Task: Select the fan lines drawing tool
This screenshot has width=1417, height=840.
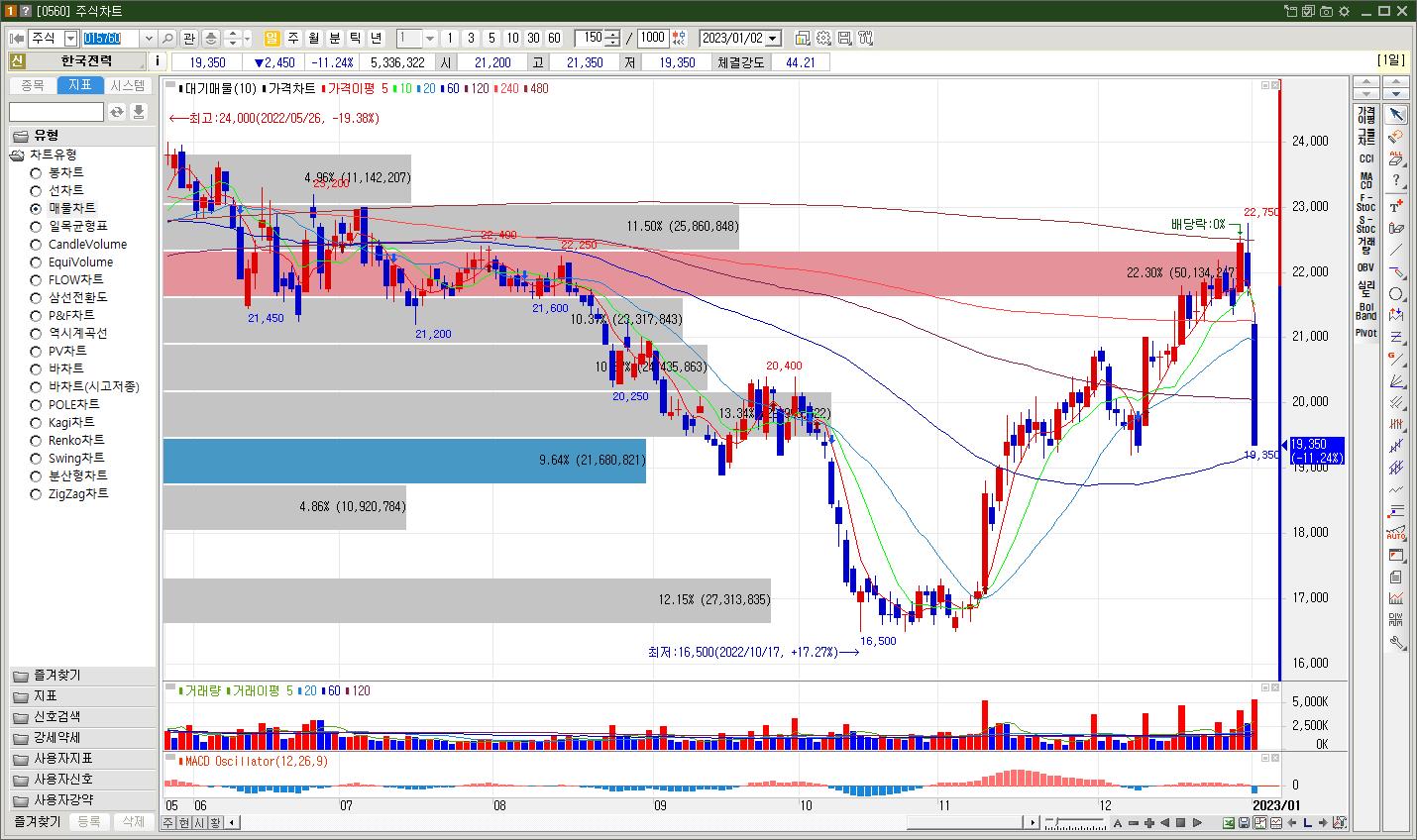Action: pyautogui.click(x=1396, y=380)
